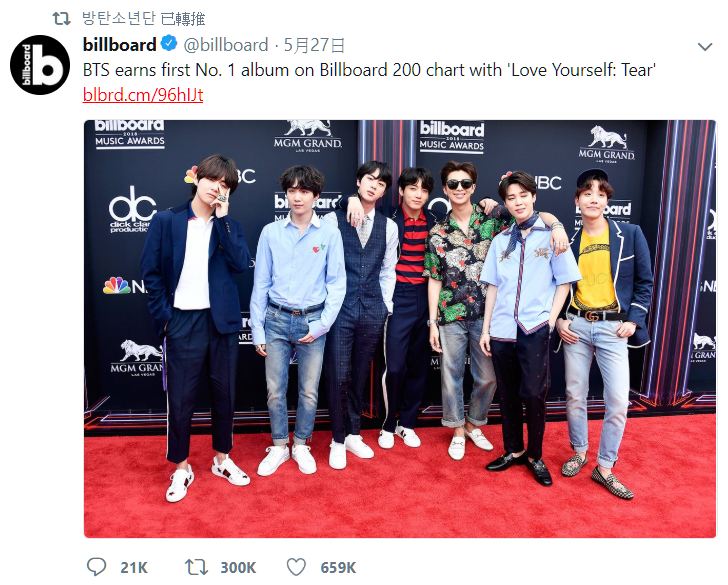Open the tweet via the 5月27日 timestamp
Image resolution: width=728 pixels, height=585 pixels.
point(315,45)
